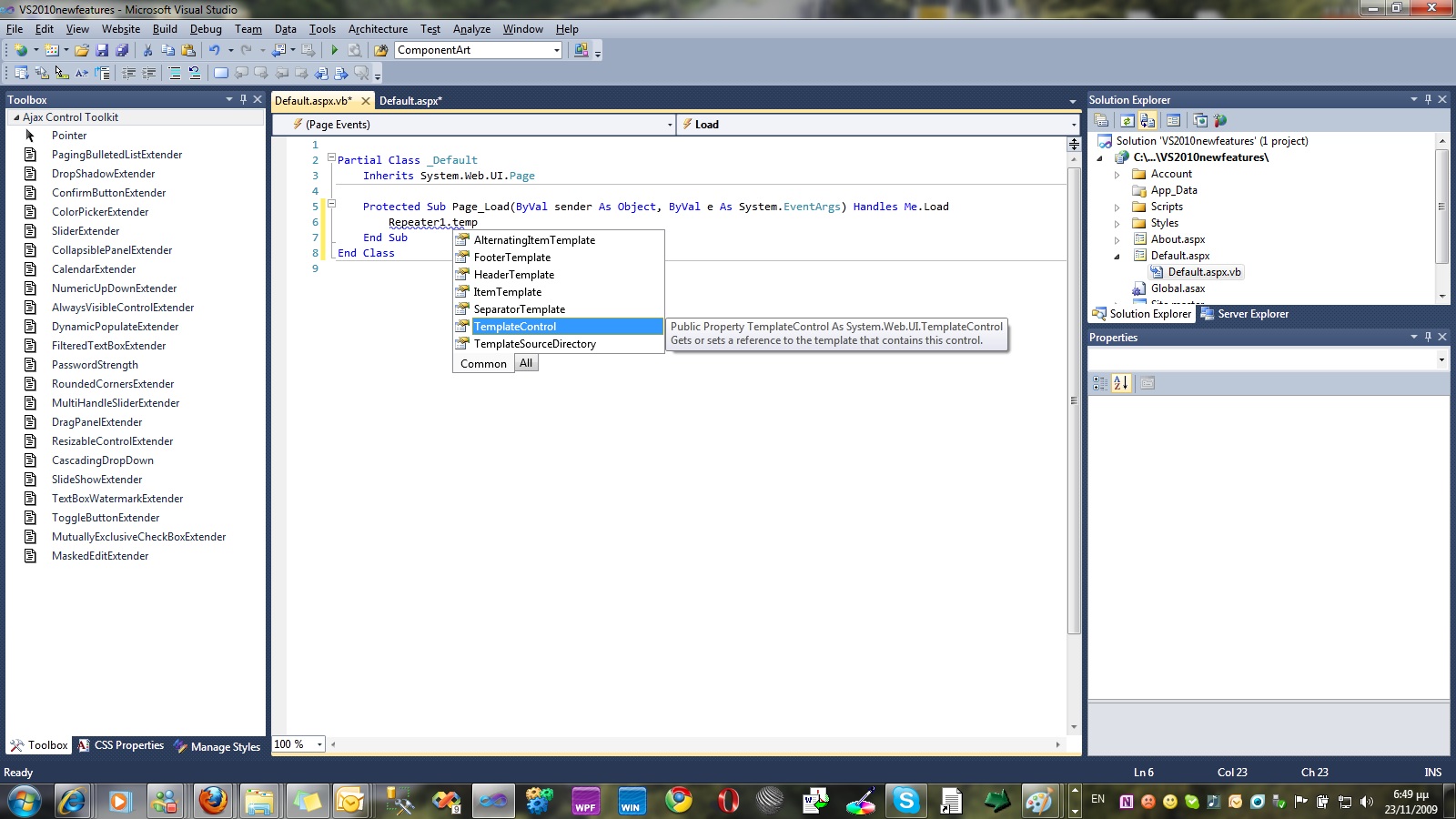The width and height of the screenshot is (1456, 819).
Task: Open ASP.NET Configuration icon
Action: pos(1220,120)
